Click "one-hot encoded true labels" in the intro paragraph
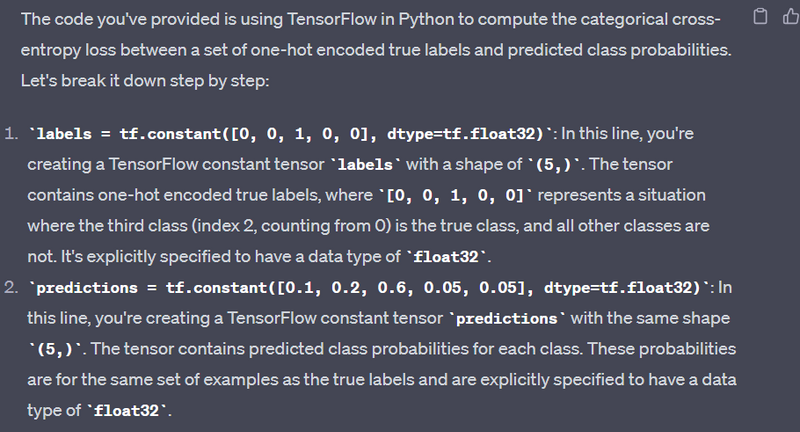 click(280, 50)
